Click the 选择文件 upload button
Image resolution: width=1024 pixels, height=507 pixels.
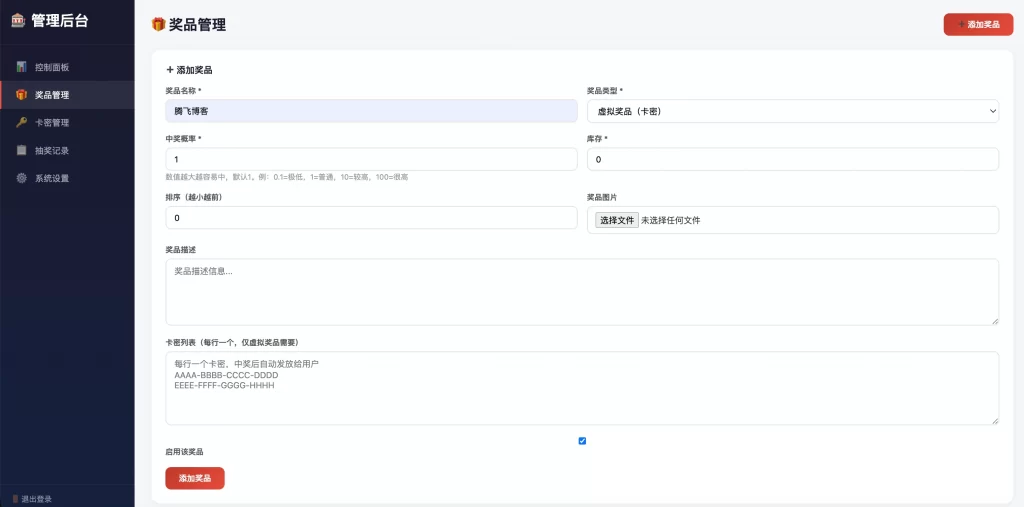point(617,220)
